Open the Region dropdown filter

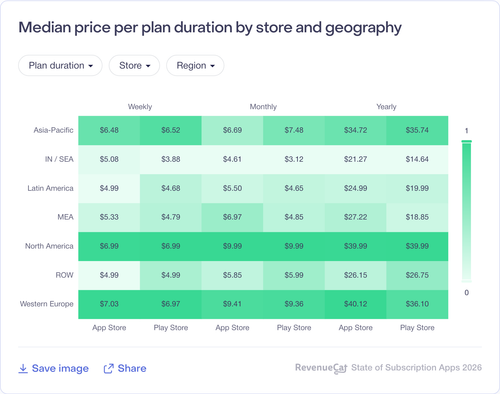click(x=195, y=65)
